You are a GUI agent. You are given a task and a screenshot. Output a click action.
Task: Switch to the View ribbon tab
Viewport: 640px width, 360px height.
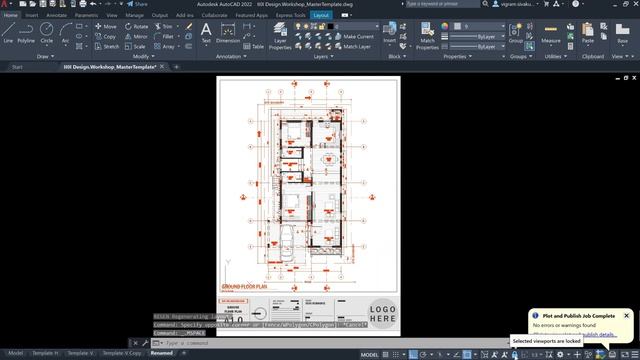pyautogui.click(x=111, y=15)
